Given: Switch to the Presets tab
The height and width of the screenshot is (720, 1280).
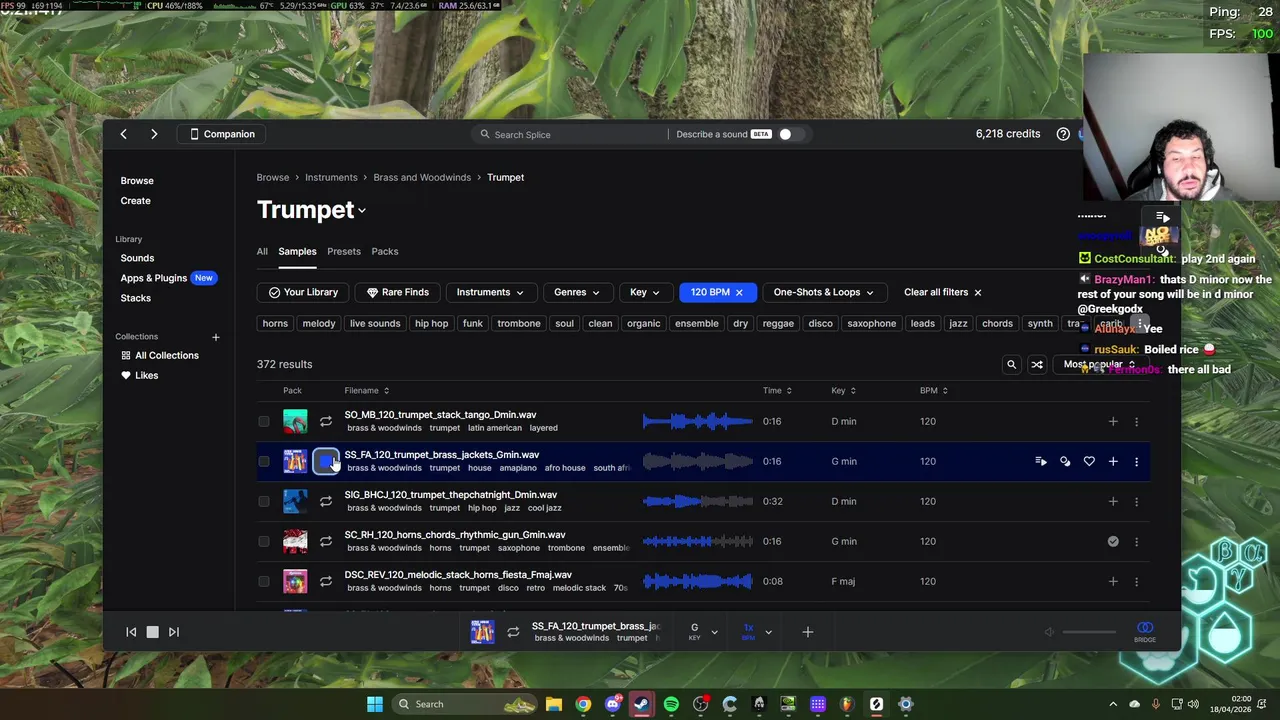Looking at the screenshot, I should tap(344, 252).
